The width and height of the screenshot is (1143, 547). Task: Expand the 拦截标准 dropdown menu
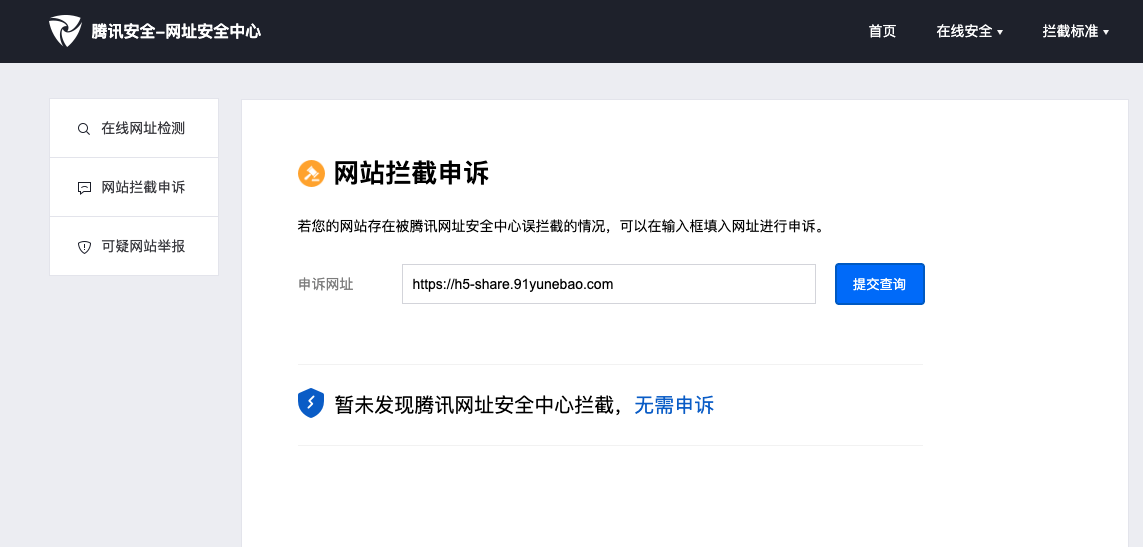coord(1076,31)
